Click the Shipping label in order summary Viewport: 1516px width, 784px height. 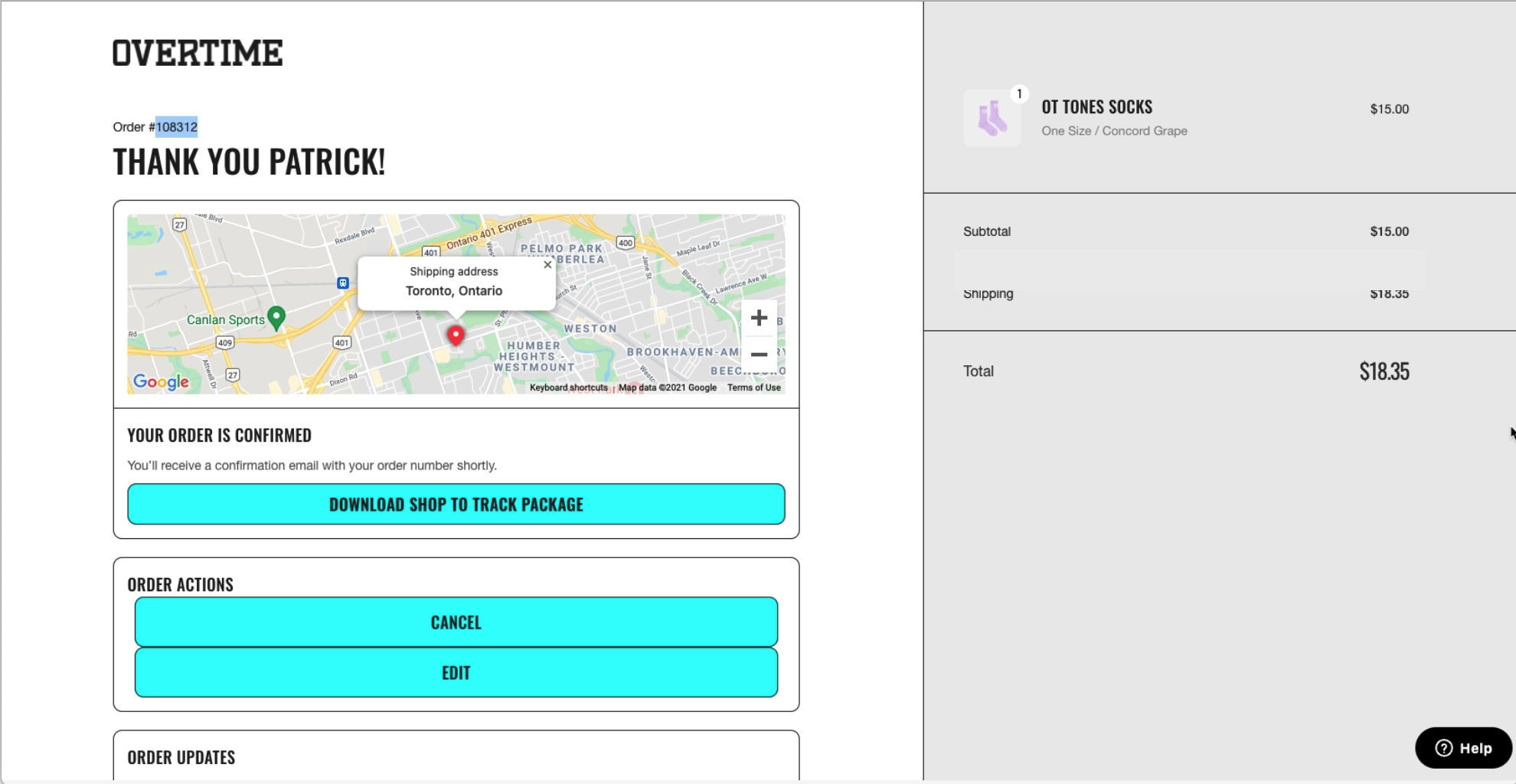pos(988,293)
